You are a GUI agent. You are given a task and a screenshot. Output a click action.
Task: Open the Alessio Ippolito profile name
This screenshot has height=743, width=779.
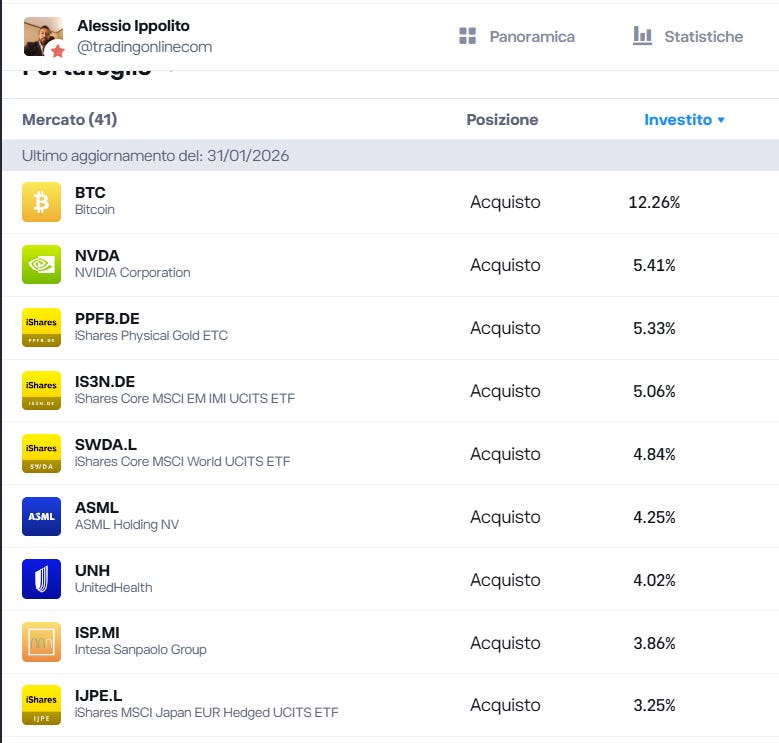133,26
